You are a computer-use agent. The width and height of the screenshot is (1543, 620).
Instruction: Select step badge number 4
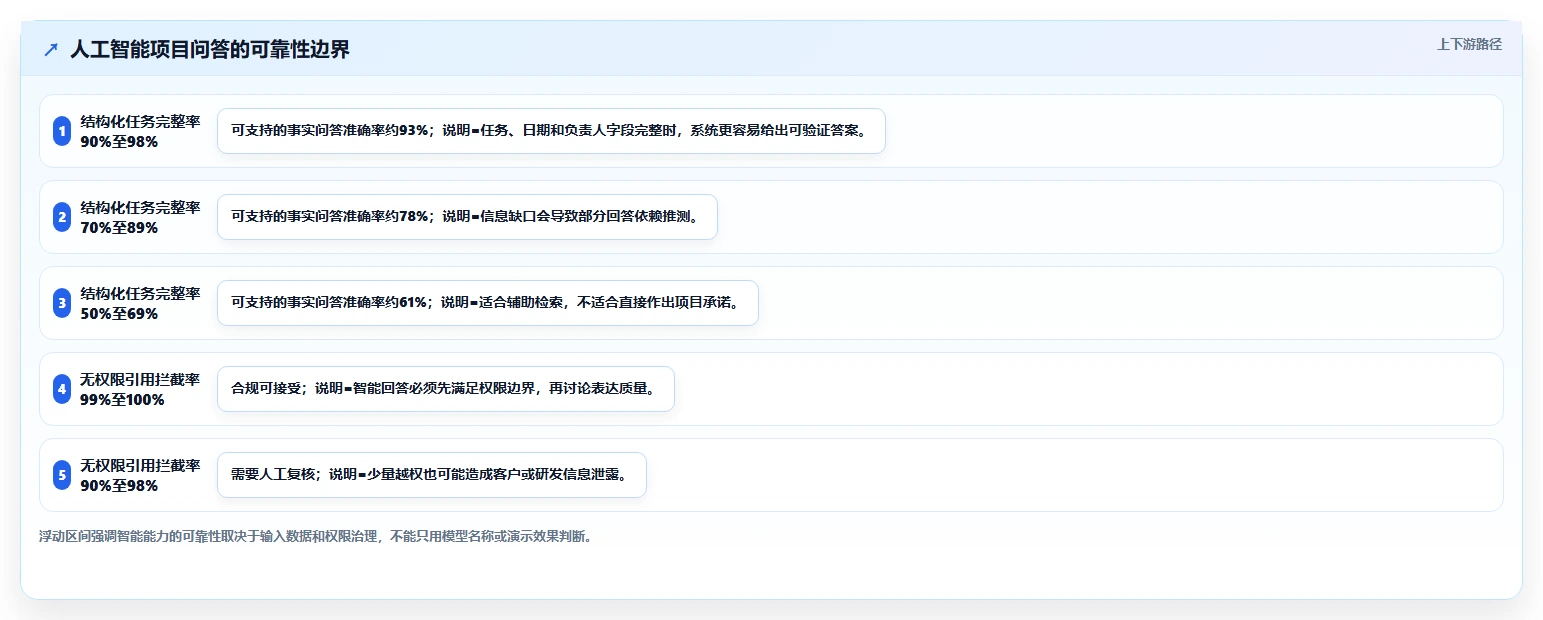click(62, 389)
